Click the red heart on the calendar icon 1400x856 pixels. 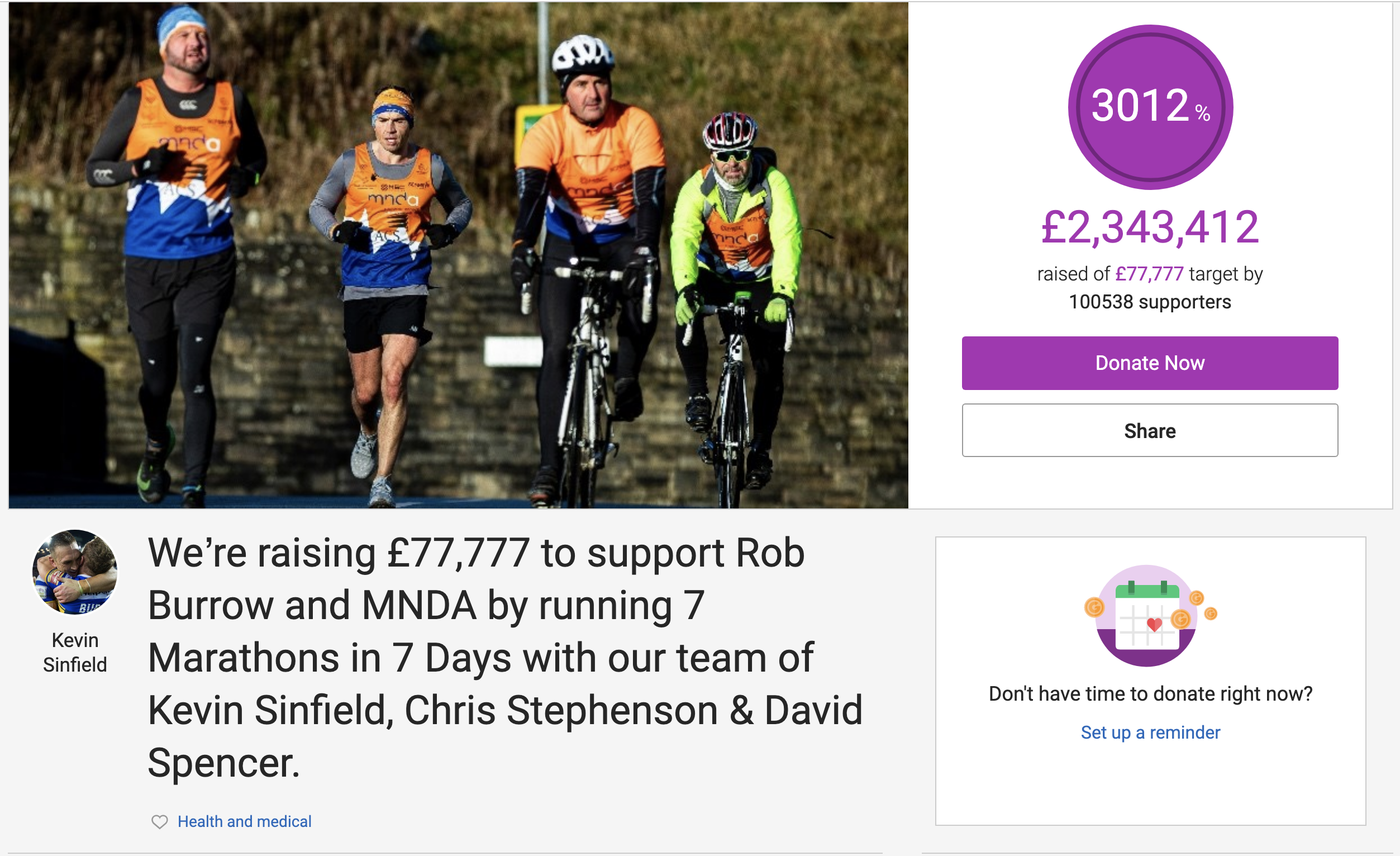(x=1154, y=625)
